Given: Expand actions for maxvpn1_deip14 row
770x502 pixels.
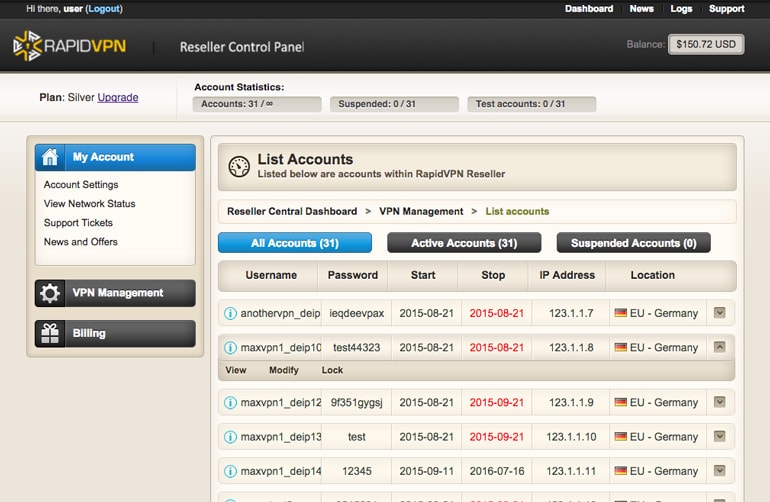Looking at the screenshot, I should click(x=719, y=471).
